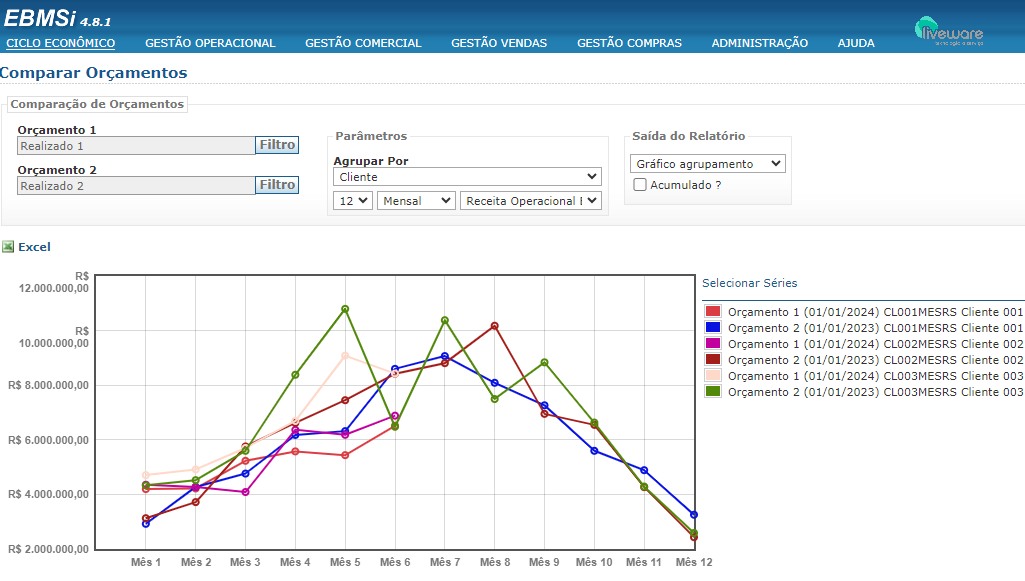Click green series peak point at Mês 5

point(345,309)
